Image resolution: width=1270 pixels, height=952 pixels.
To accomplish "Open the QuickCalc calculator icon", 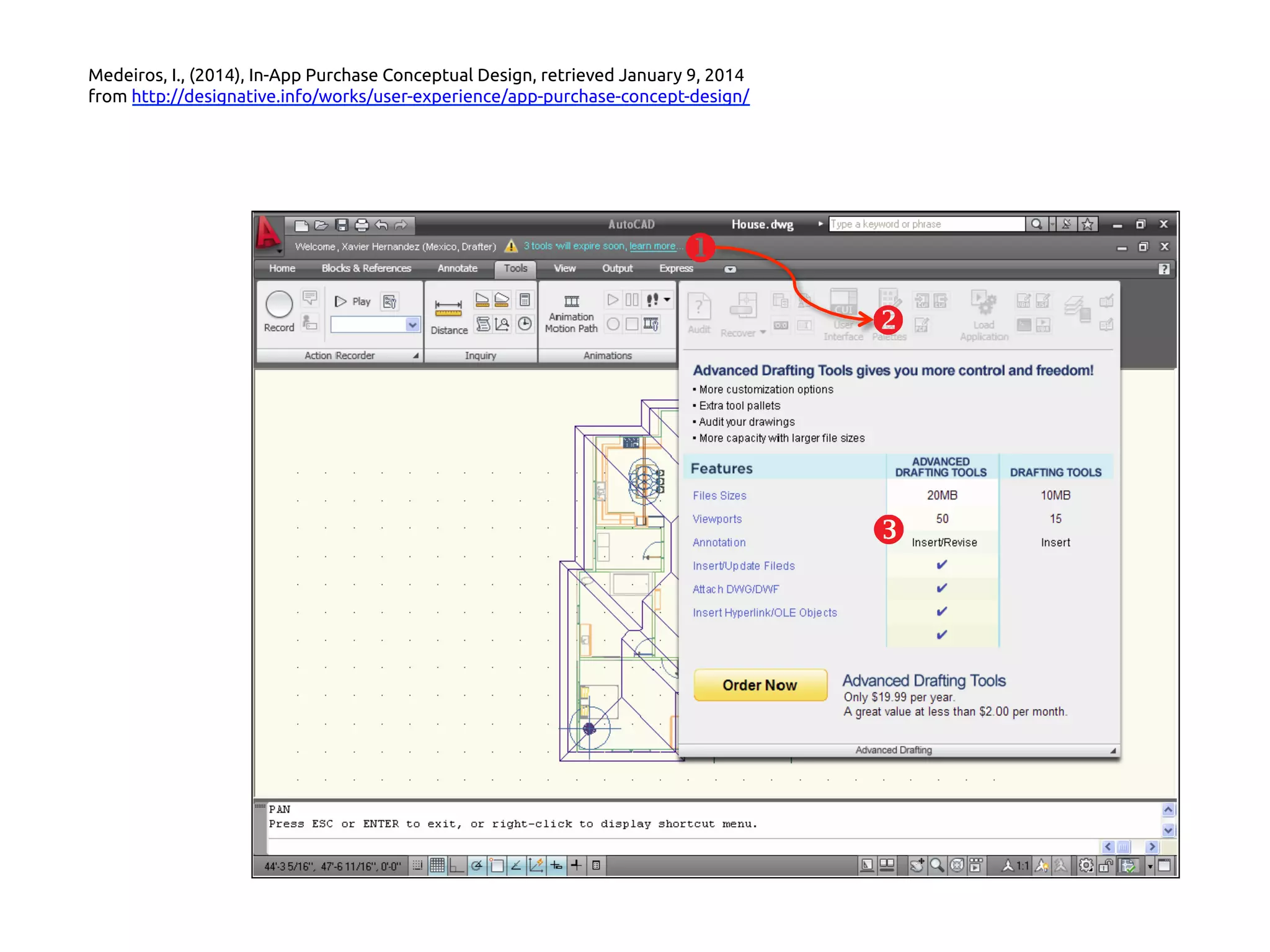I will [x=525, y=300].
